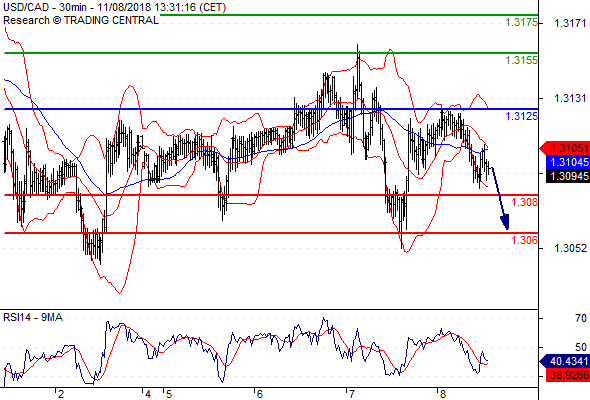The width and height of the screenshot is (590, 400).
Task: Click the 1.3052 price axis label
Action: point(570,248)
